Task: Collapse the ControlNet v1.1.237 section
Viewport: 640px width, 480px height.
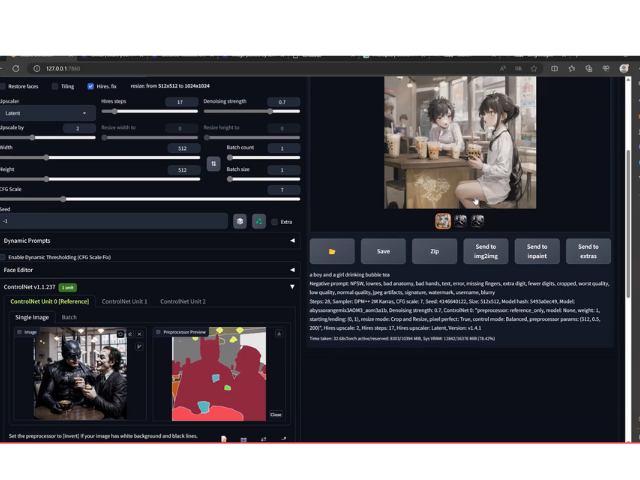Action: pyautogui.click(x=149, y=287)
